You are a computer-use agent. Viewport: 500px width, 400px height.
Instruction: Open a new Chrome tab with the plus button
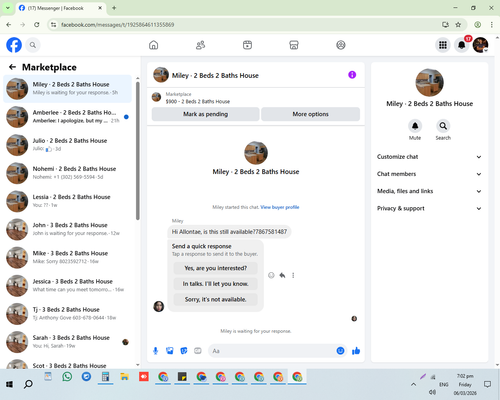point(114,8)
